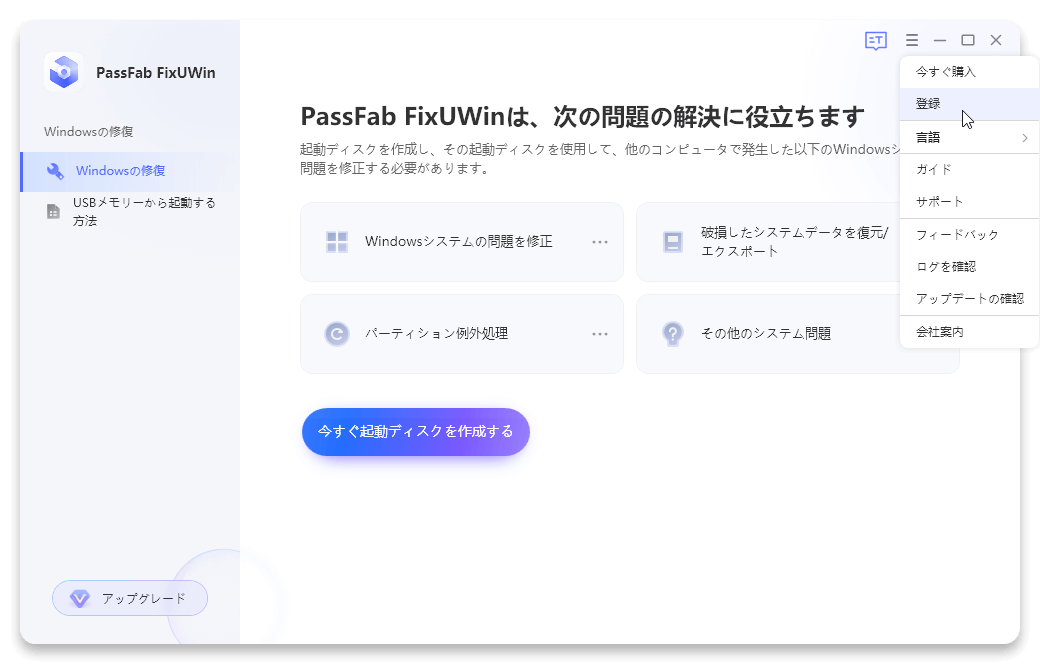Click the document icon beside USBメモリーから起動する方法
1040x664 pixels.
[54, 212]
